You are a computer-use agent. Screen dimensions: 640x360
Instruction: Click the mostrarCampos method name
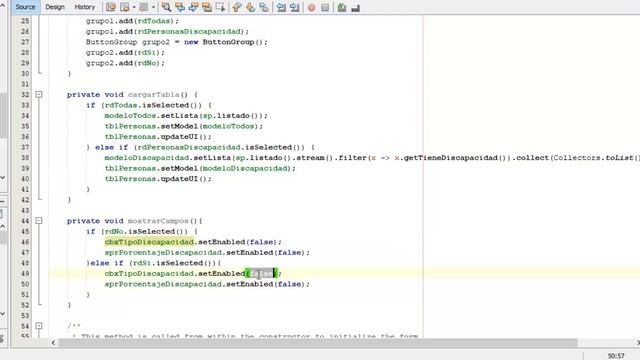coord(158,221)
